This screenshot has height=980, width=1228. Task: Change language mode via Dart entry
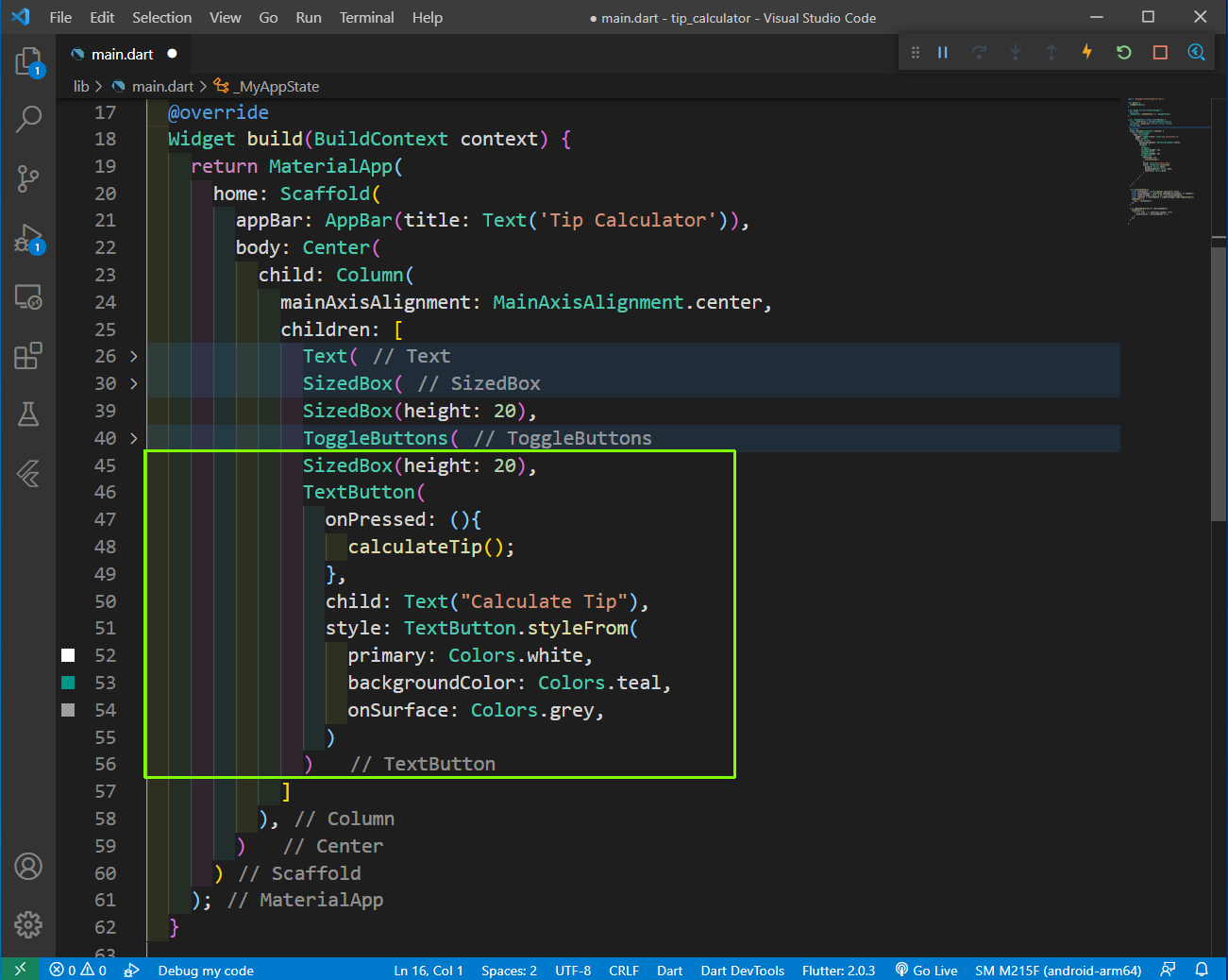pyautogui.click(x=670, y=970)
